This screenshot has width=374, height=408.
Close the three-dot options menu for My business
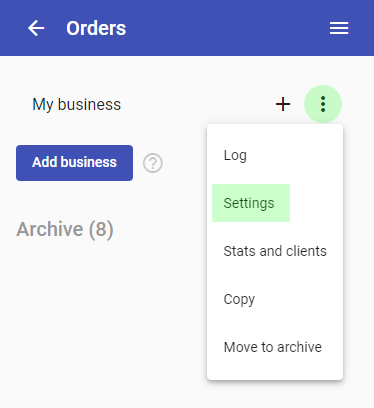pos(323,104)
